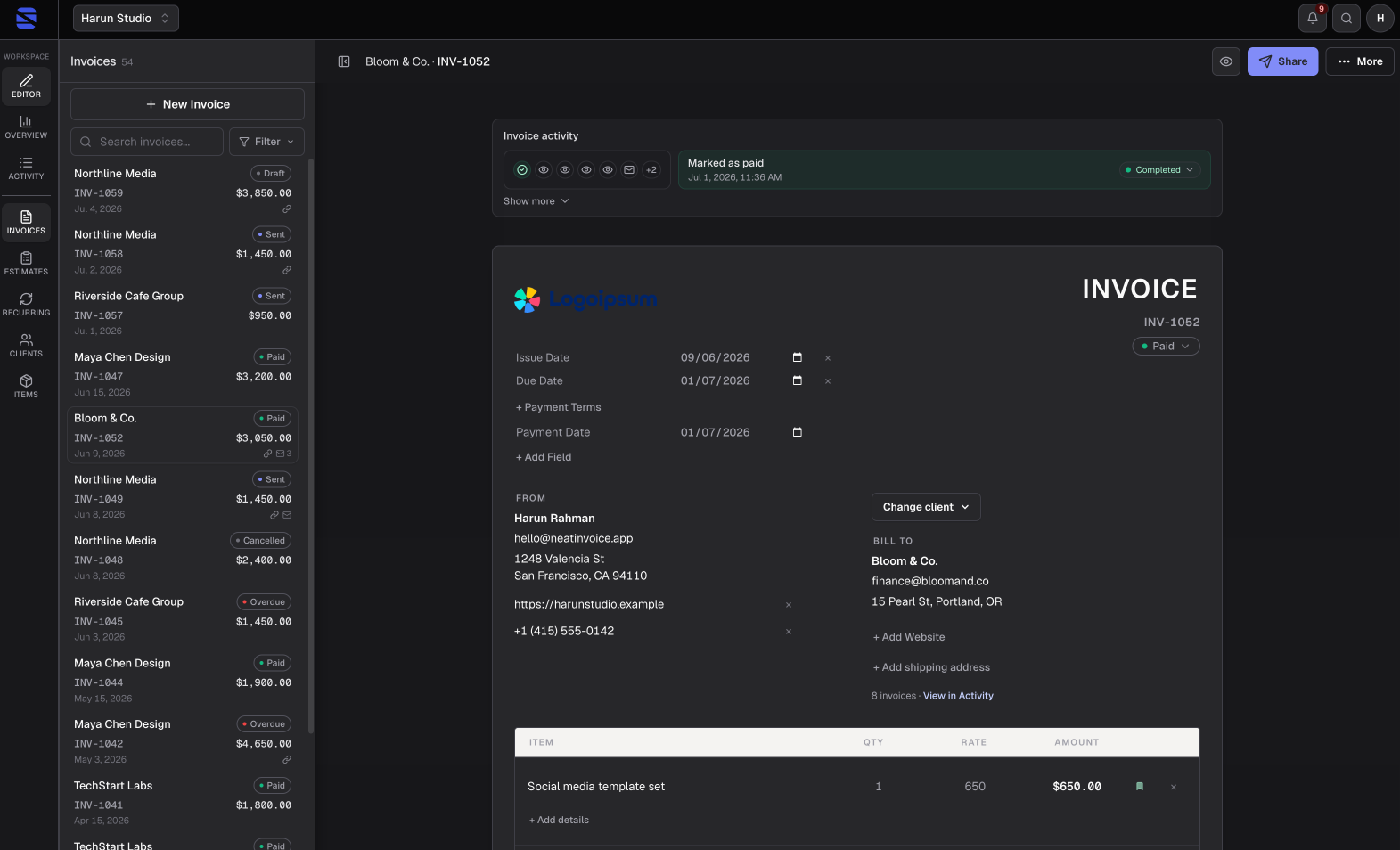Edit the Payment Date value 01/07/2026
The width and height of the screenshot is (1400, 850).
point(716,432)
